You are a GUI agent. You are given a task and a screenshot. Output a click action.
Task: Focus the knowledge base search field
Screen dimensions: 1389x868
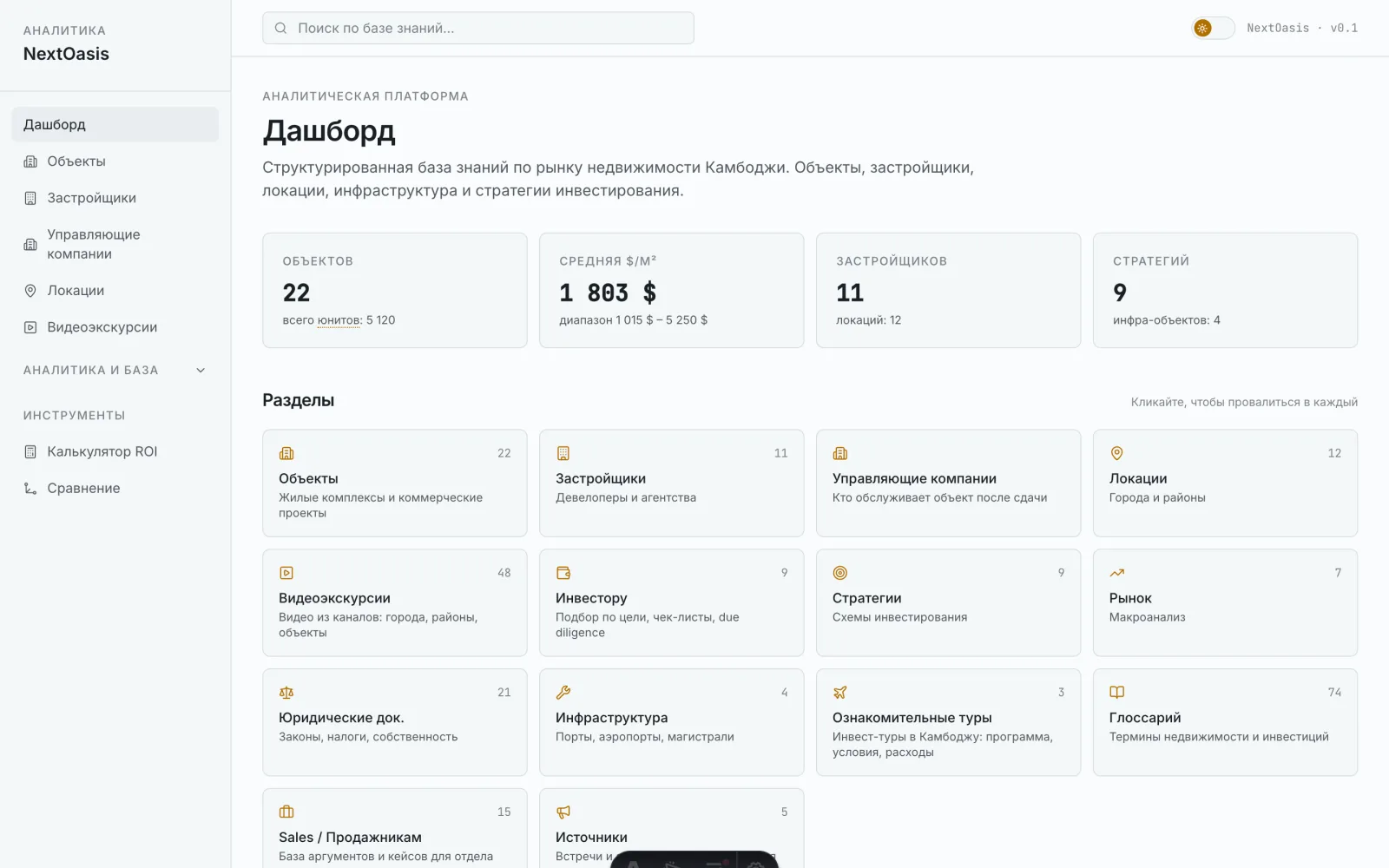478,28
